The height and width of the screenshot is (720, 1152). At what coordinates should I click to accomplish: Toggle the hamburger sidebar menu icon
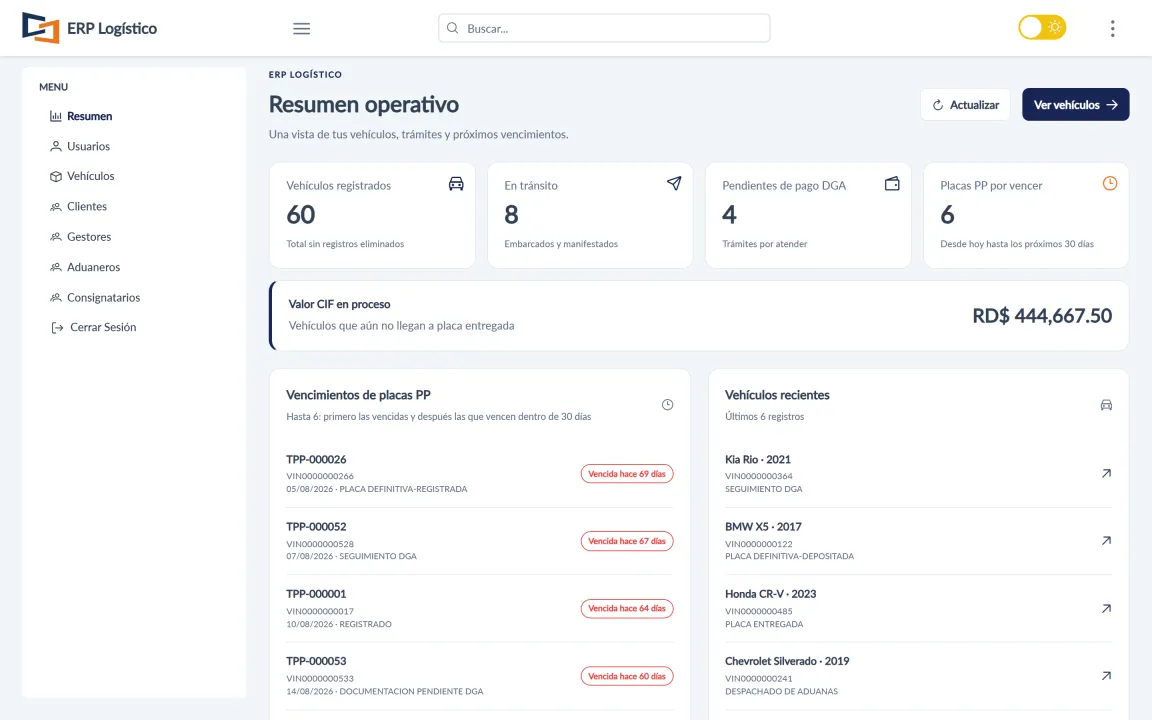click(x=301, y=29)
